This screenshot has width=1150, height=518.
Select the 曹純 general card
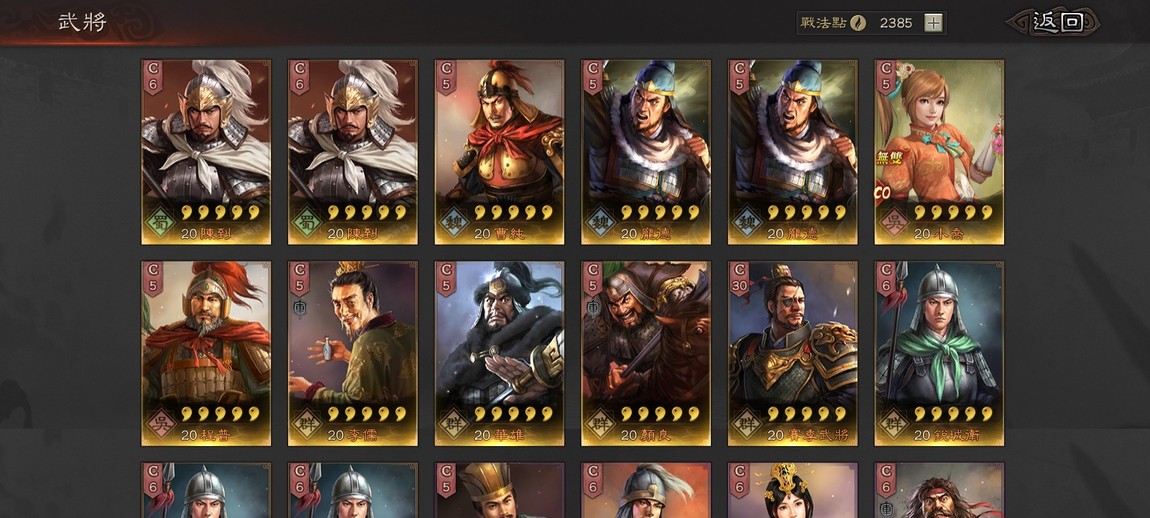[499, 152]
